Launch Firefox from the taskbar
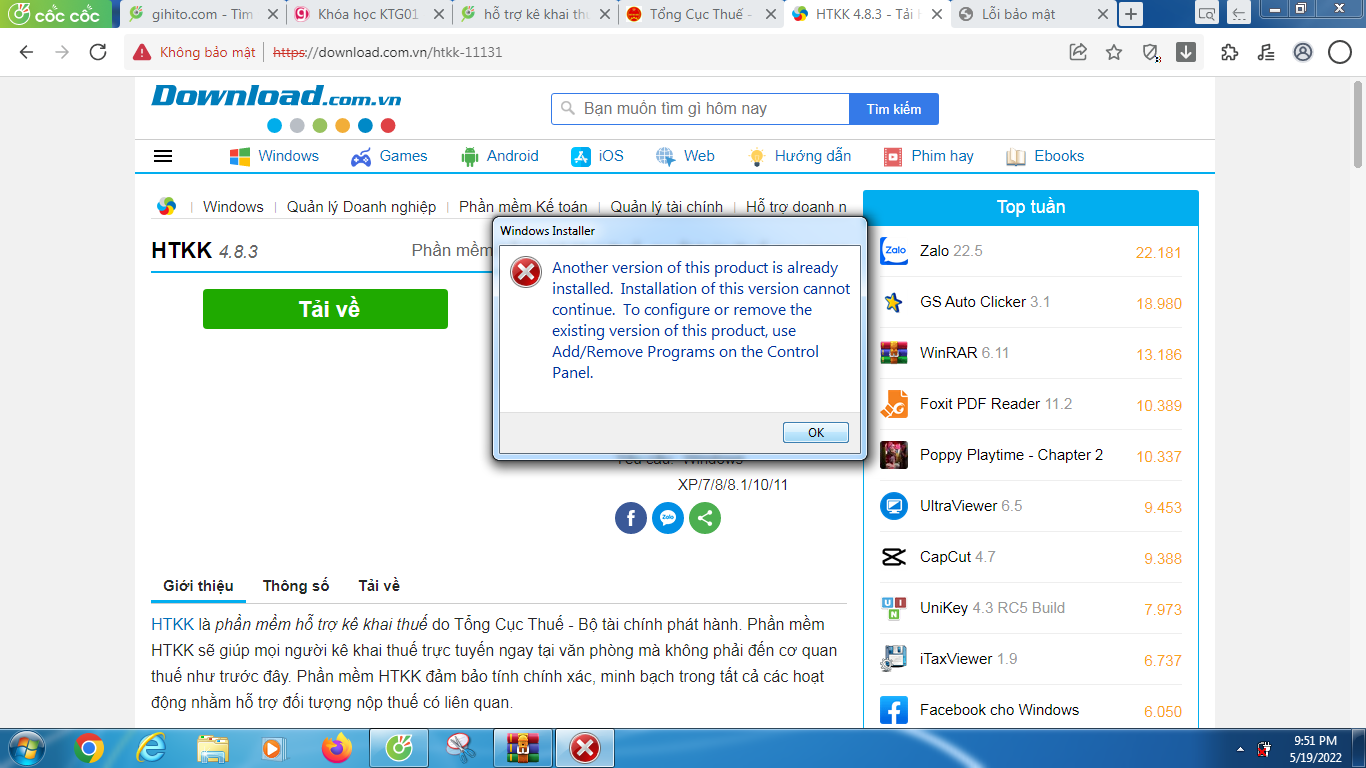The image size is (1366, 768). (x=337, y=747)
